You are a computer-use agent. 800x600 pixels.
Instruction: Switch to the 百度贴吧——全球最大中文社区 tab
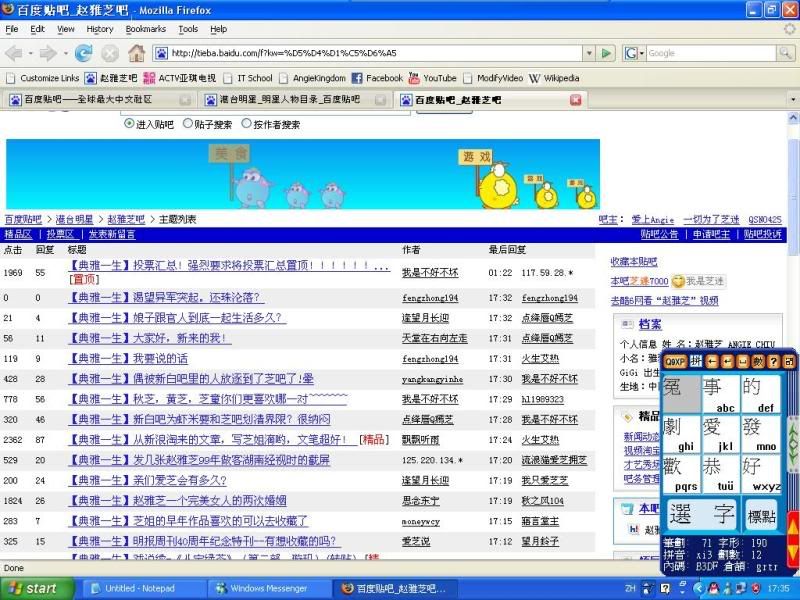click(x=99, y=99)
